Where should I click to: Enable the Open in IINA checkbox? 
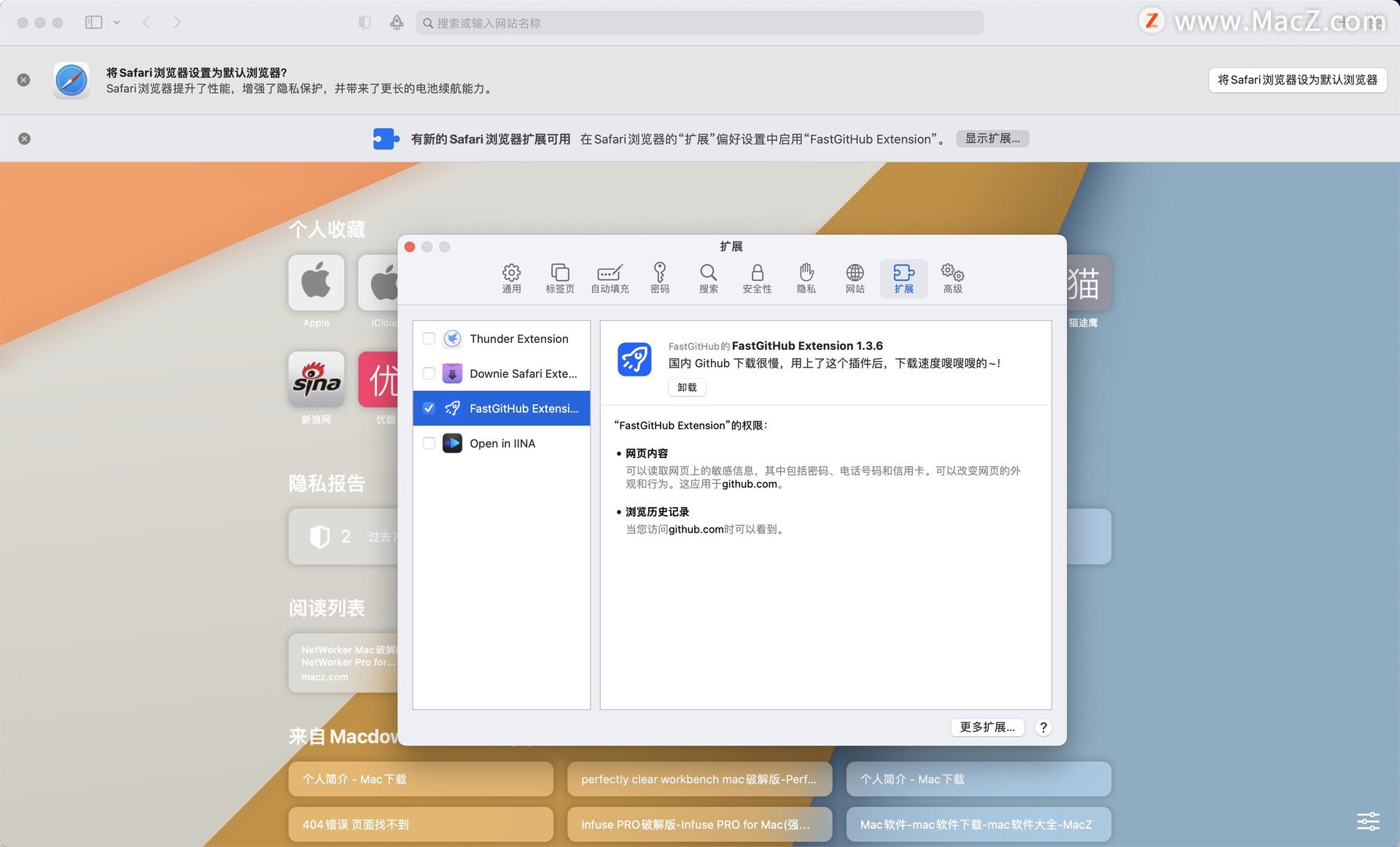[429, 444]
